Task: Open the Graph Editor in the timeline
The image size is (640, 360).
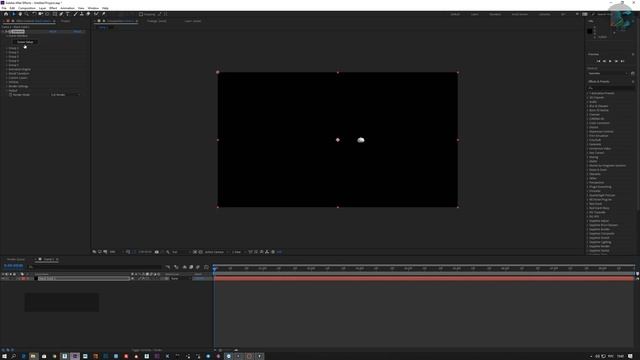Action: coord(206,267)
